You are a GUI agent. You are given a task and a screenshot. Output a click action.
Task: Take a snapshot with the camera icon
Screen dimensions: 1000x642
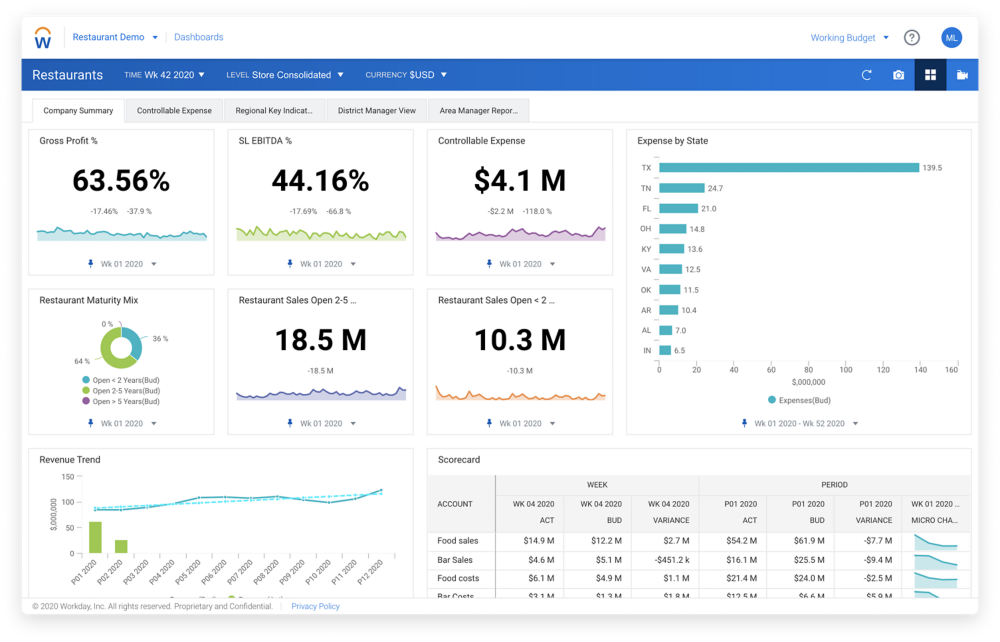point(899,75)
